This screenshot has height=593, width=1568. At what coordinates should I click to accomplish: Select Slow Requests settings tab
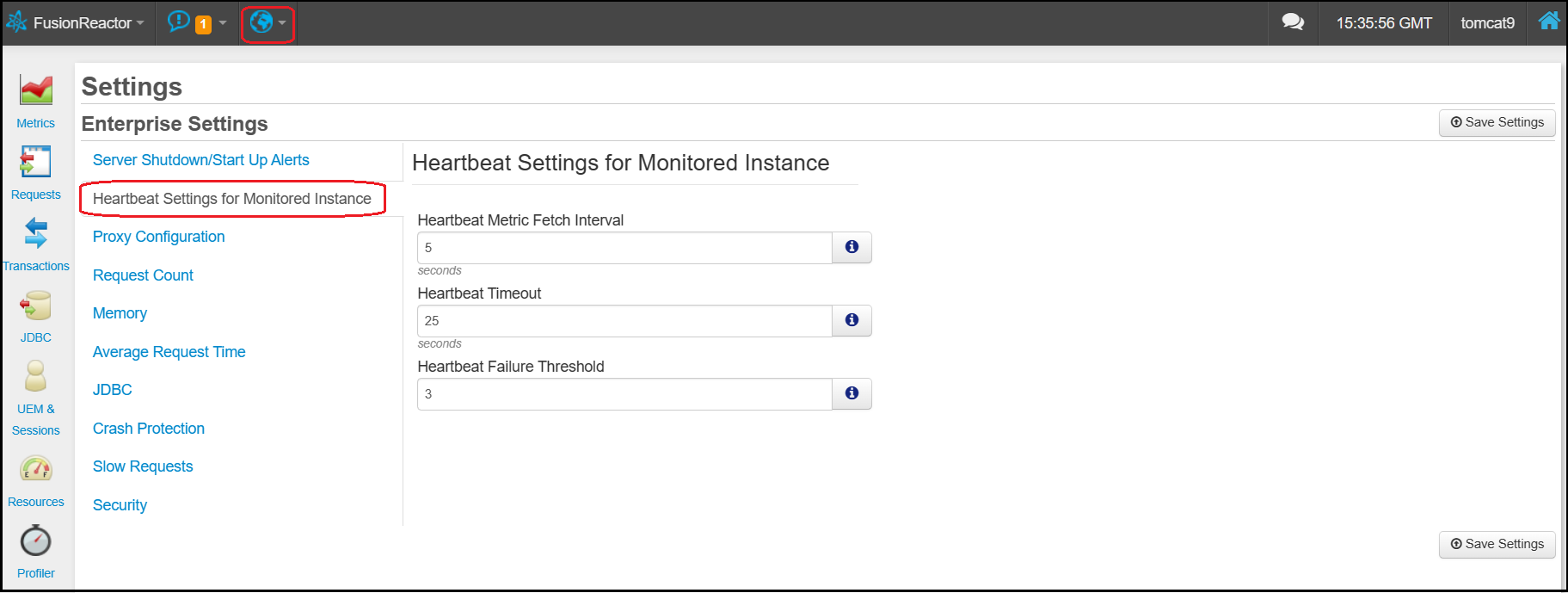pos(143,466)
